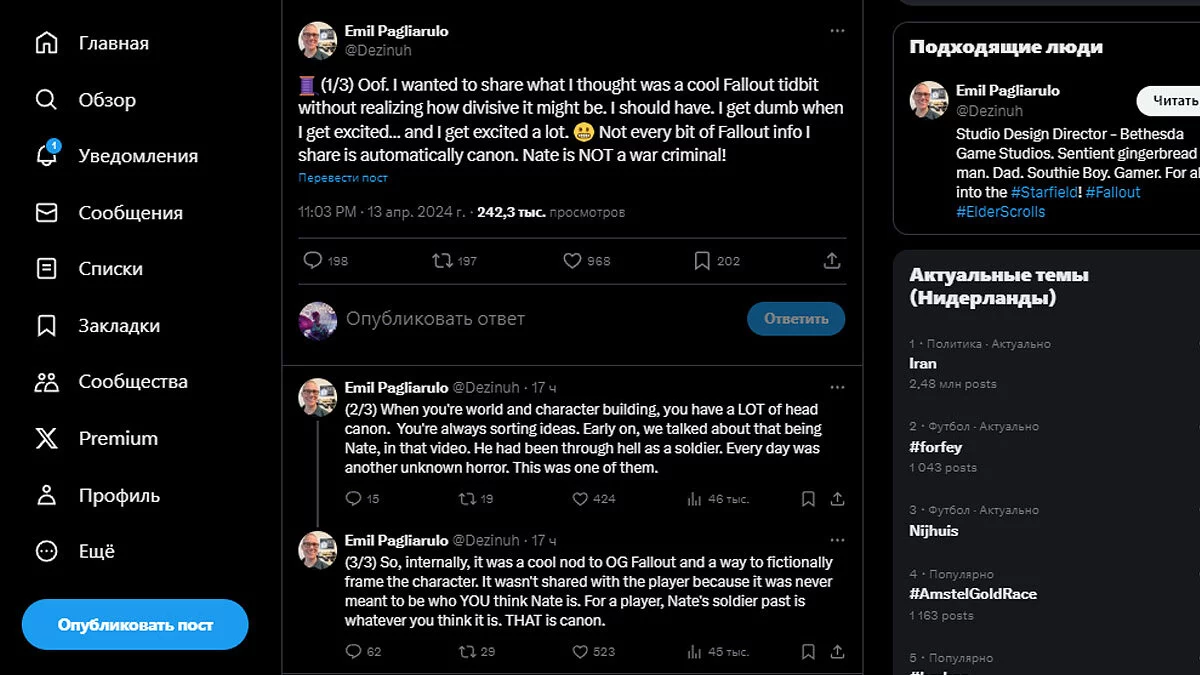Open Закладки bookmarks in sidebar
The image size is (1200, 675).
click(x=97, y=325)
